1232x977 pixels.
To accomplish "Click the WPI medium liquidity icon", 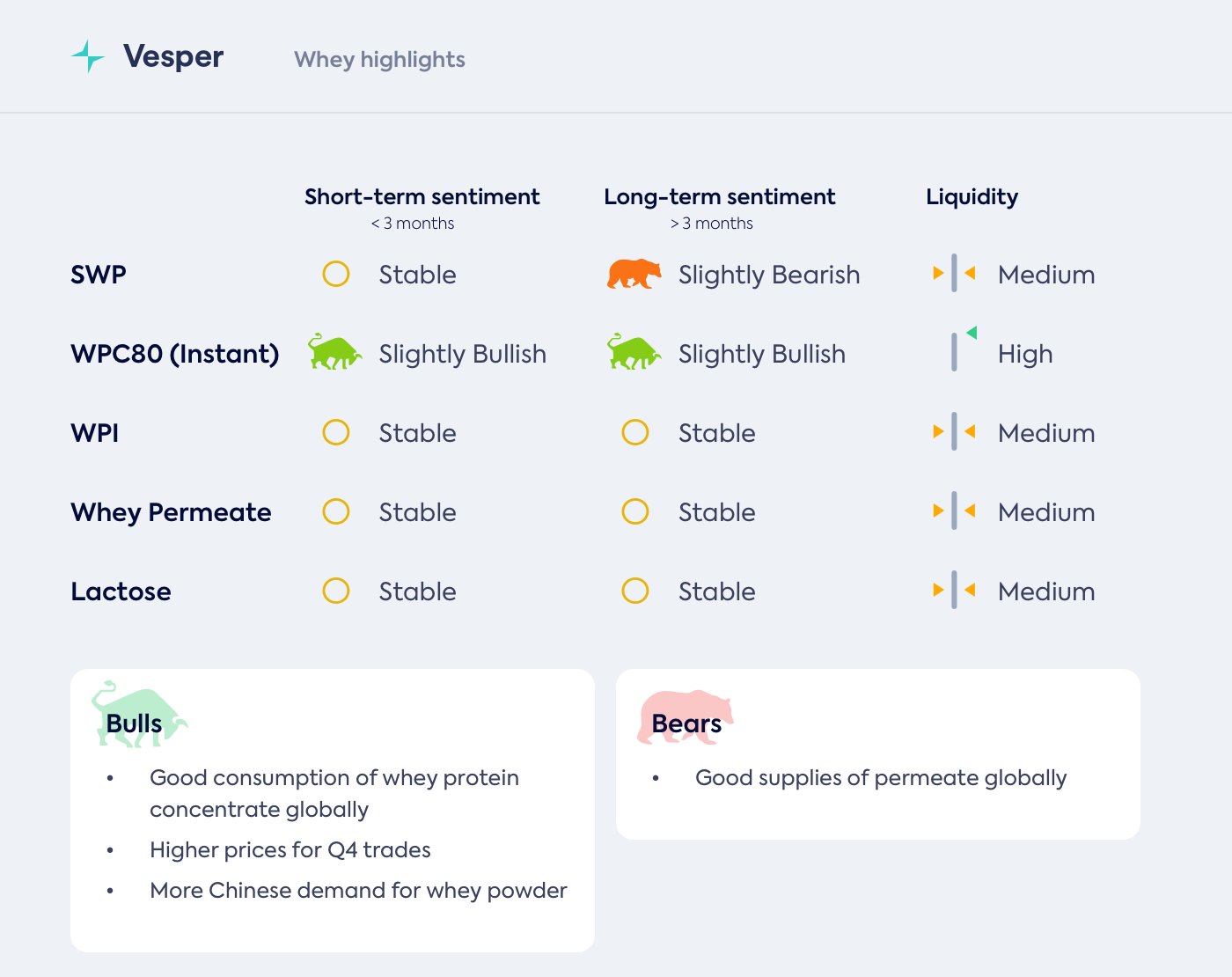I will click(x=954, y=432).
